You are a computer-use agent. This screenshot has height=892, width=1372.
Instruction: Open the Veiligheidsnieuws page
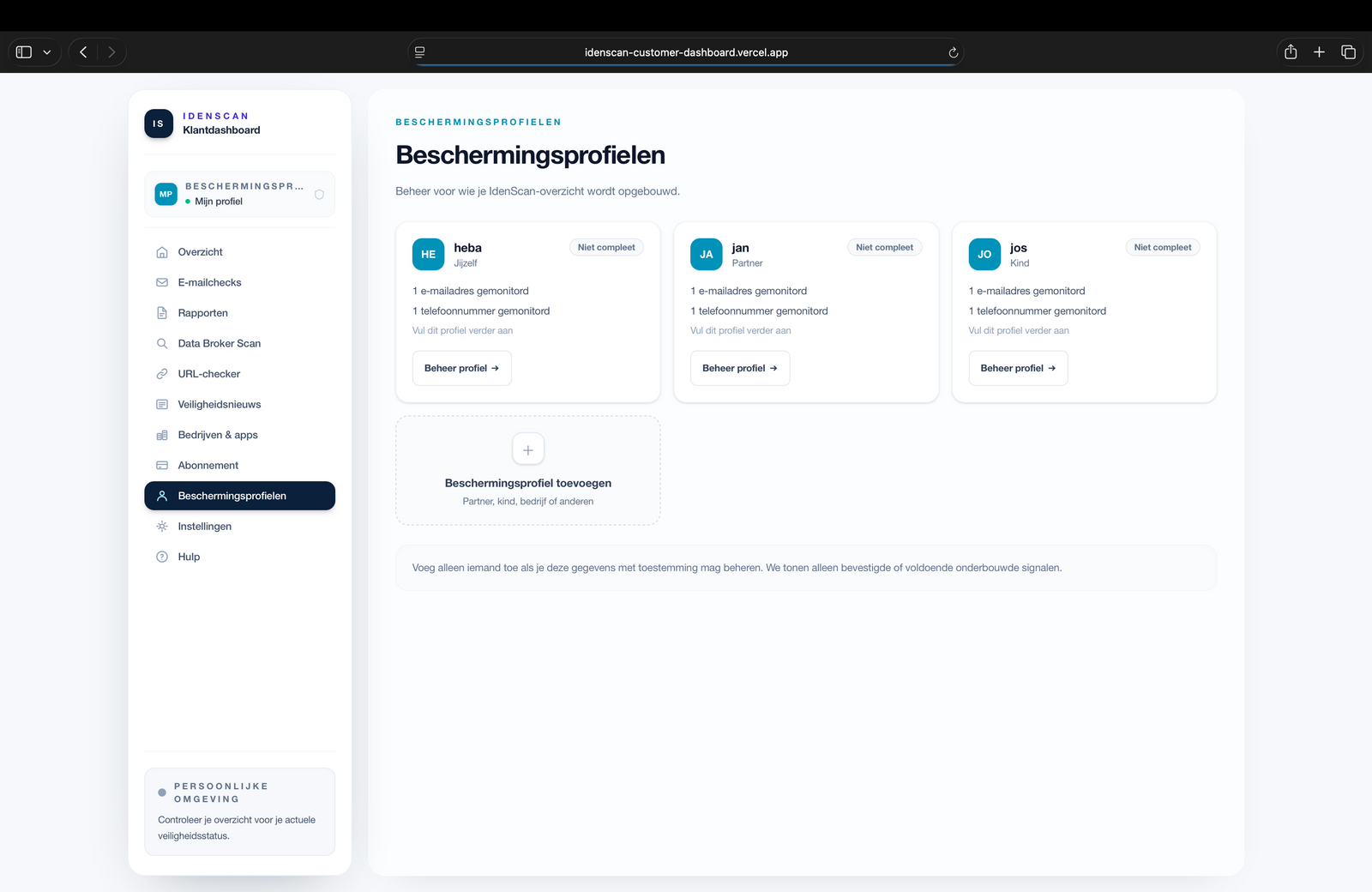click(239, 404)
